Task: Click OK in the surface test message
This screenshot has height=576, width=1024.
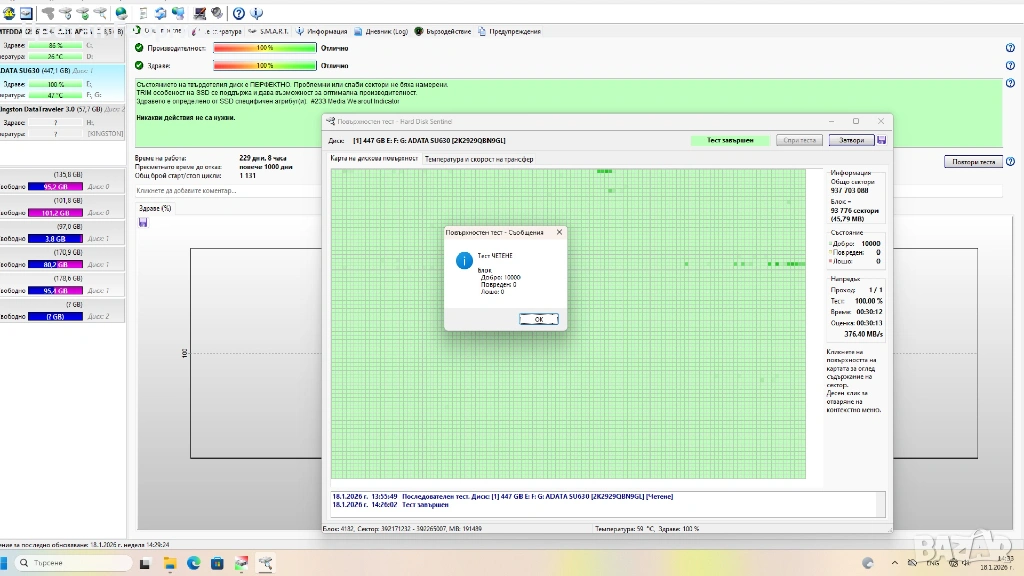Action: click(x=538, y=319)
